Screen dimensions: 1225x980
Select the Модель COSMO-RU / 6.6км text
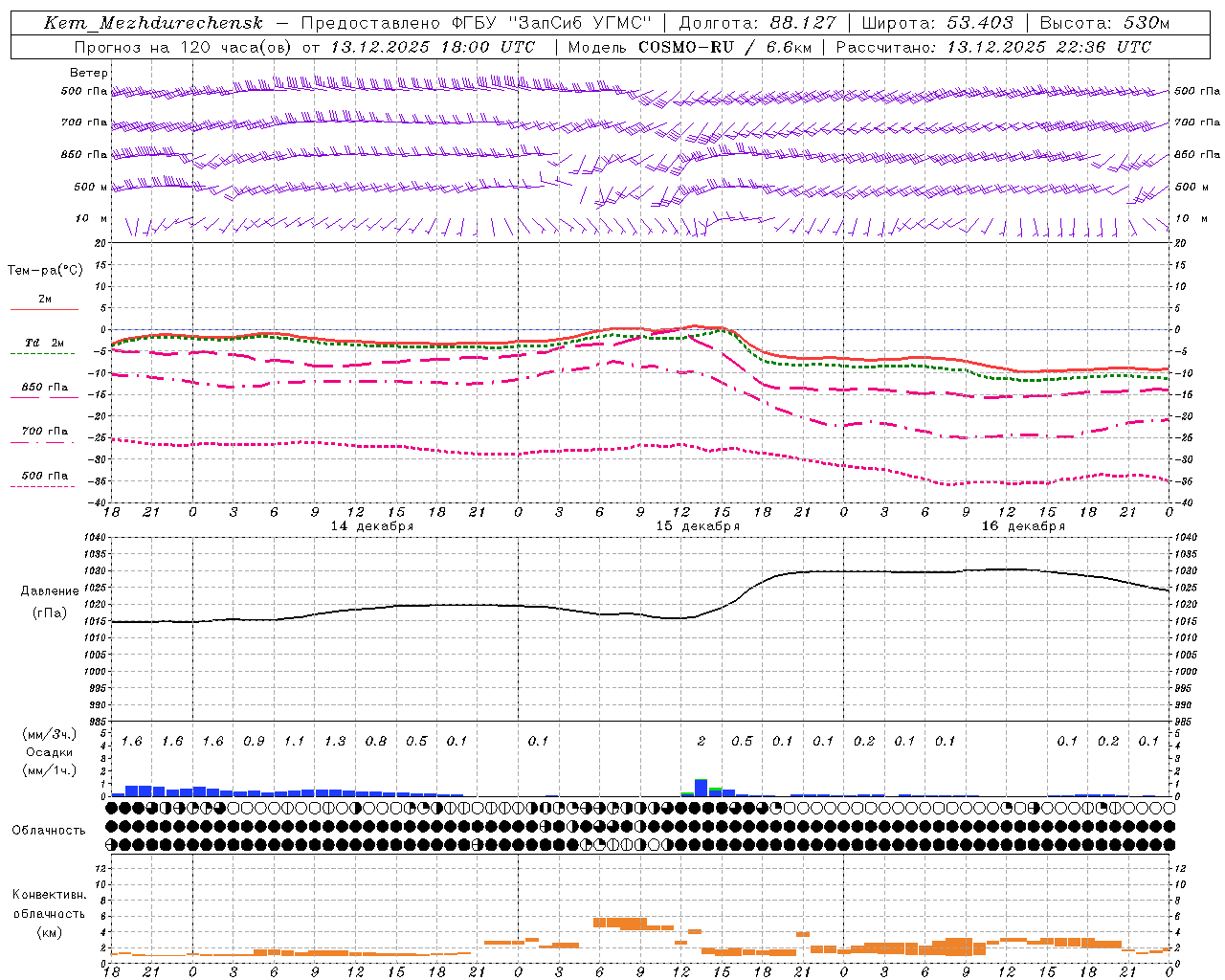pos(690,47)
